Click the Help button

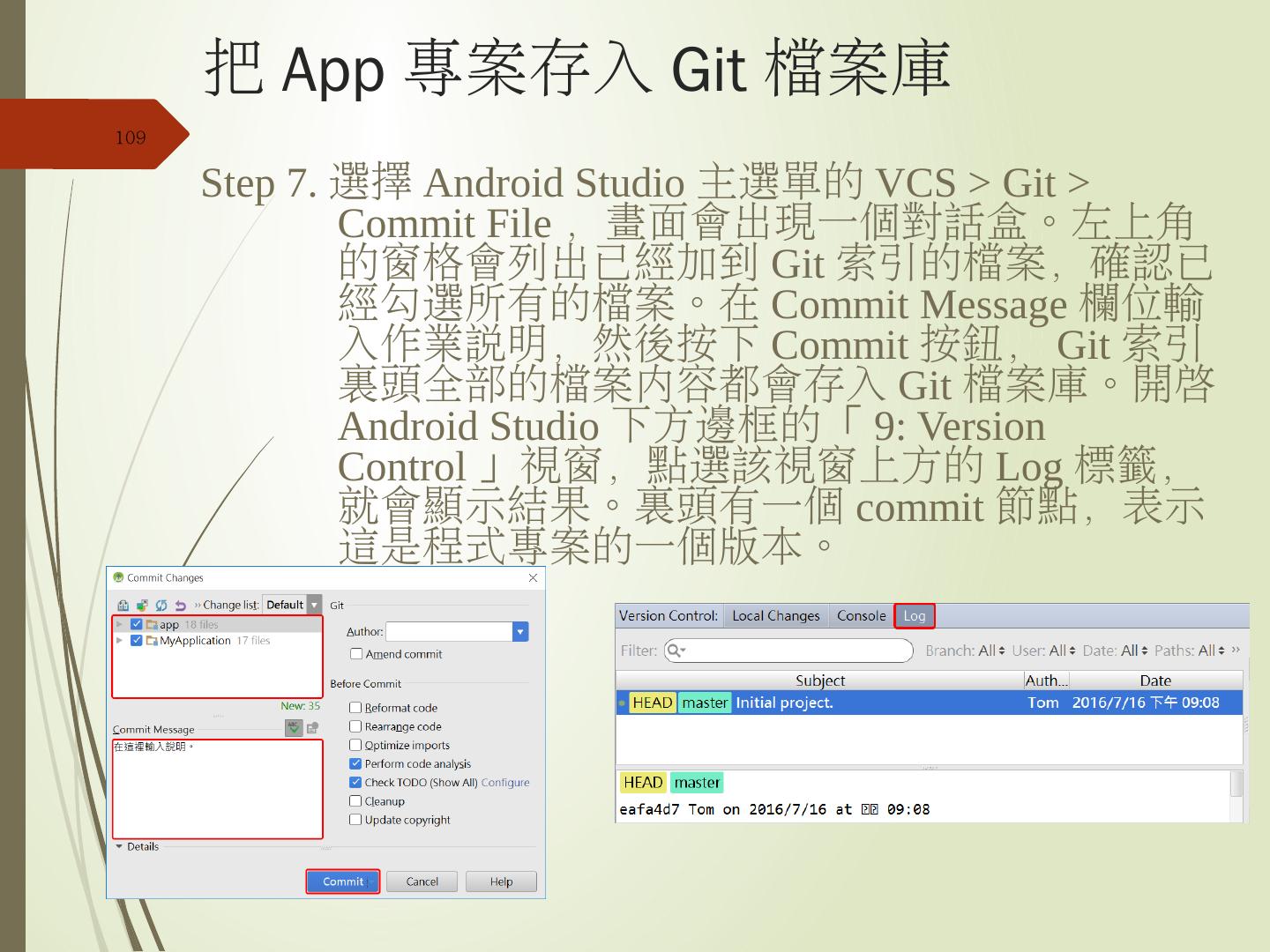[x=501, y=881]
